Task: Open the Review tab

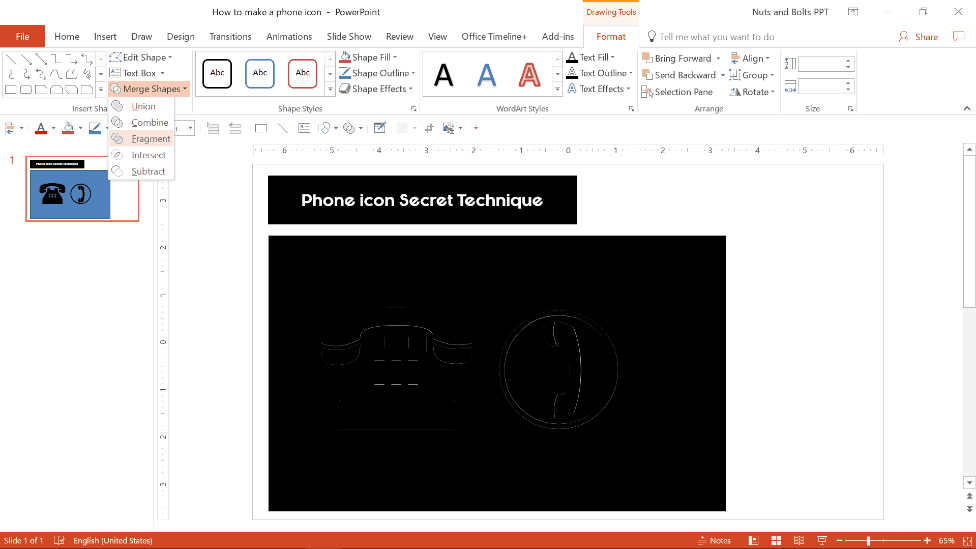Action: [400, 37]
